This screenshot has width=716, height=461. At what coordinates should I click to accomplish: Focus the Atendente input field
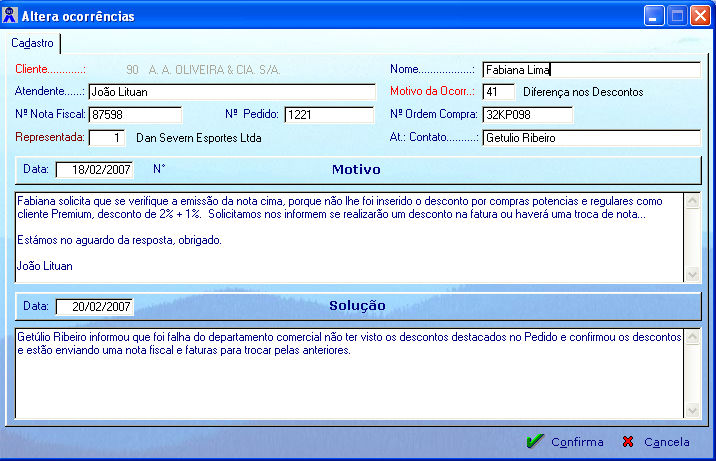229,92
